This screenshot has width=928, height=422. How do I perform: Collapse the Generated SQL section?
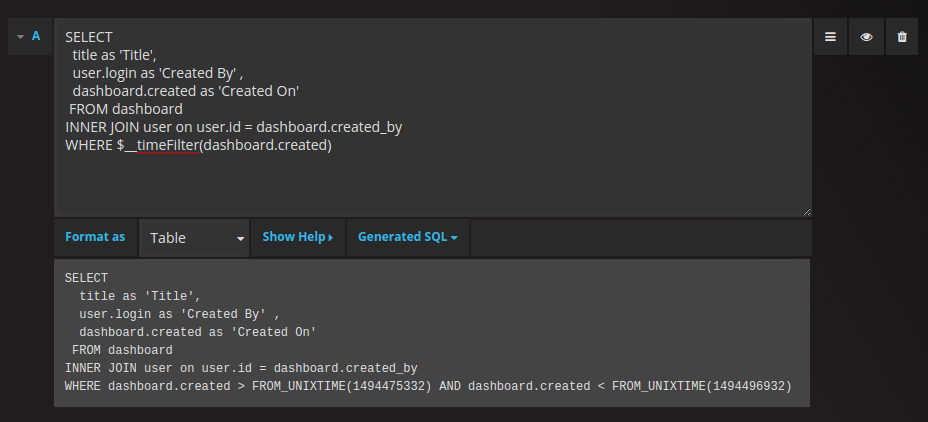tap(407, 237)
